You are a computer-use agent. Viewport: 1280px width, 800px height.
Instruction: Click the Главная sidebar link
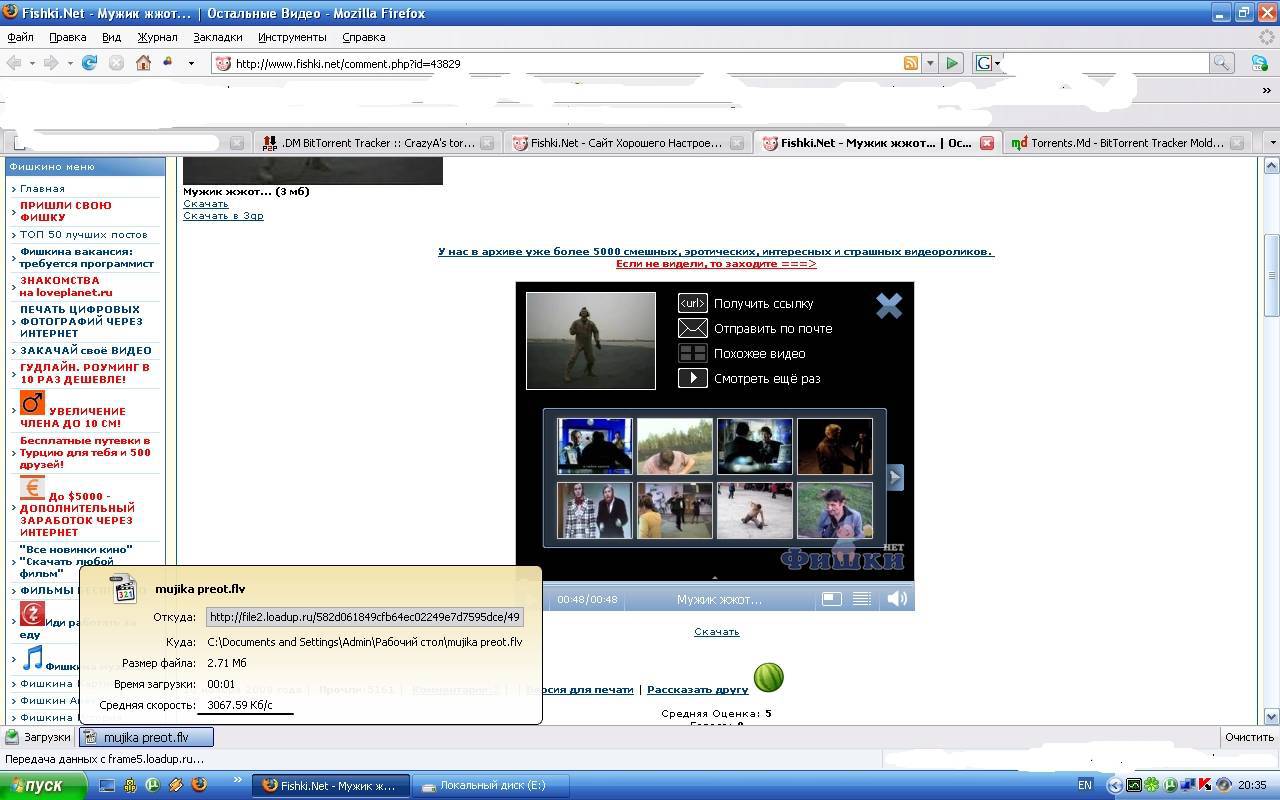point(42,189)
